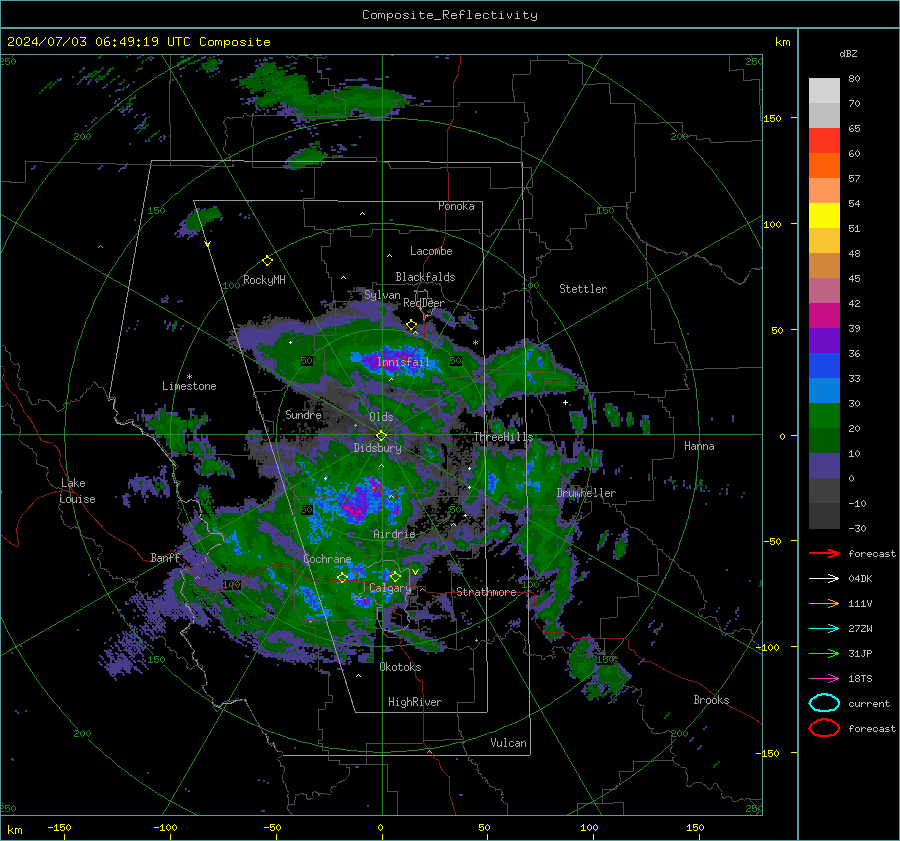900x841 pixels.
Task: Click the Innisfail city label
Action: 403,362
